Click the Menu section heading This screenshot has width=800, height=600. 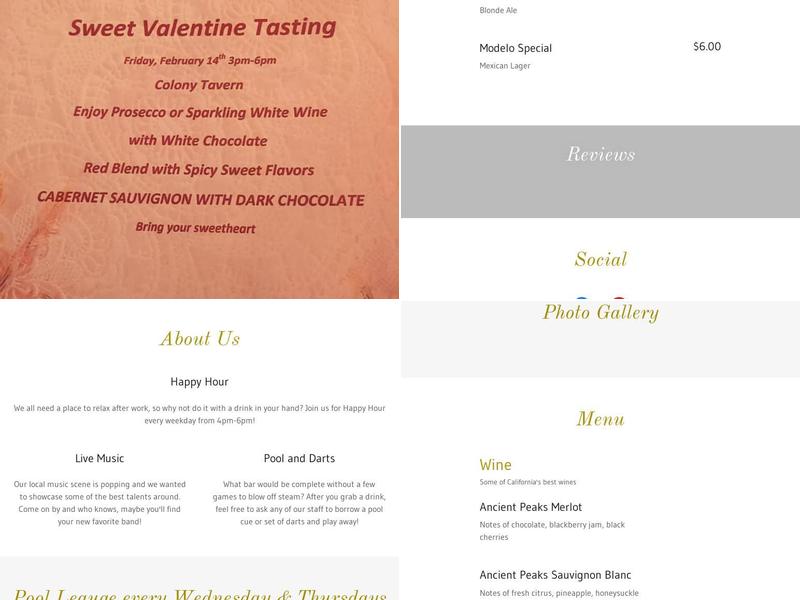[x=601, y=419]
